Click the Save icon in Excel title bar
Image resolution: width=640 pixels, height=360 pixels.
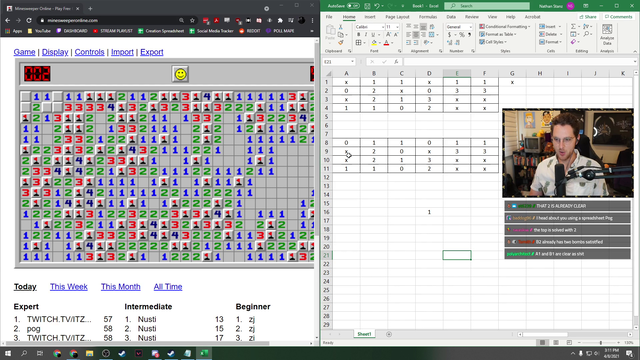pos(367,6)
